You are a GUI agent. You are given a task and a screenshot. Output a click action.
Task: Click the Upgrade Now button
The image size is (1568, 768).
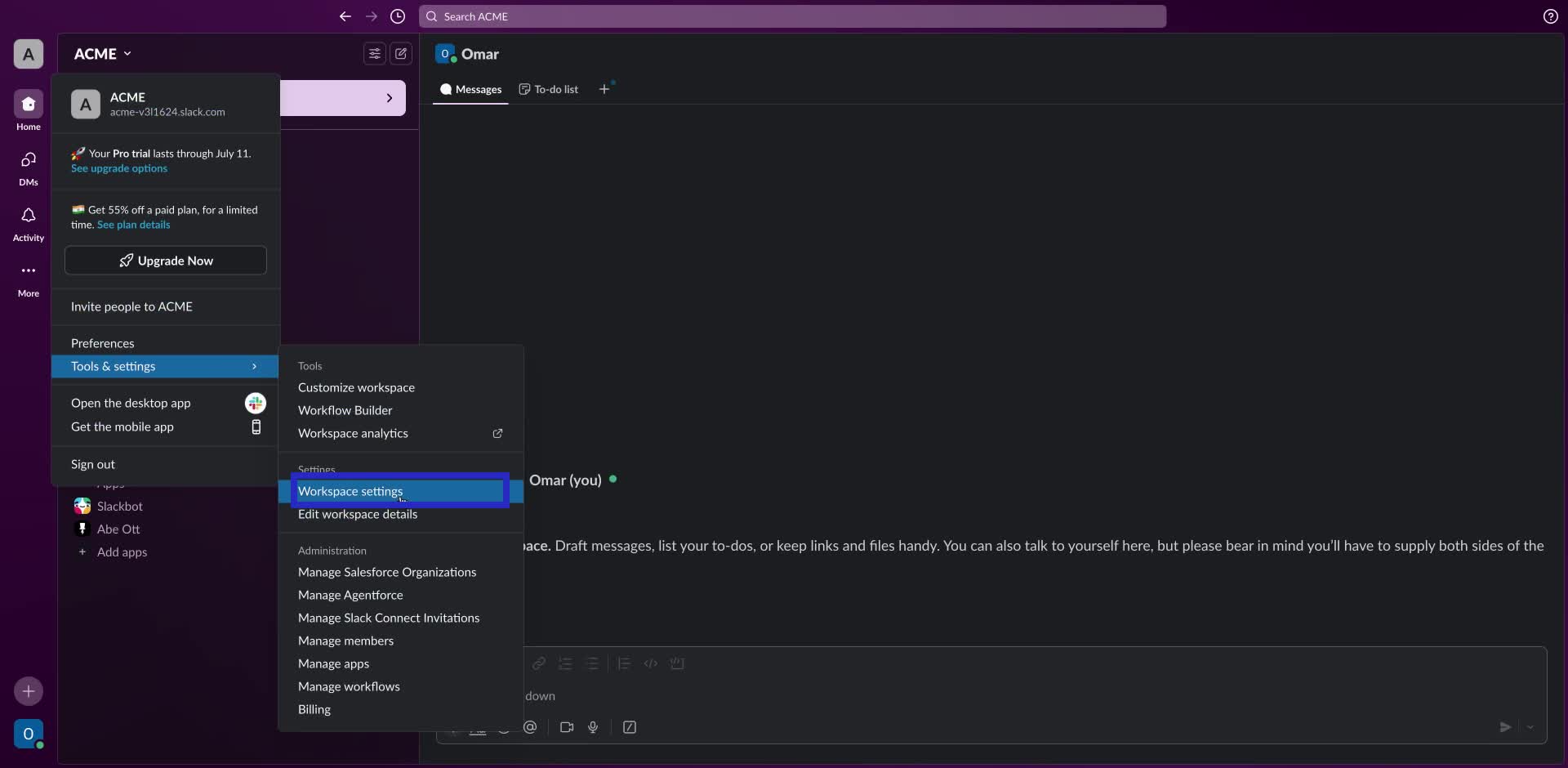pos(165,260)
